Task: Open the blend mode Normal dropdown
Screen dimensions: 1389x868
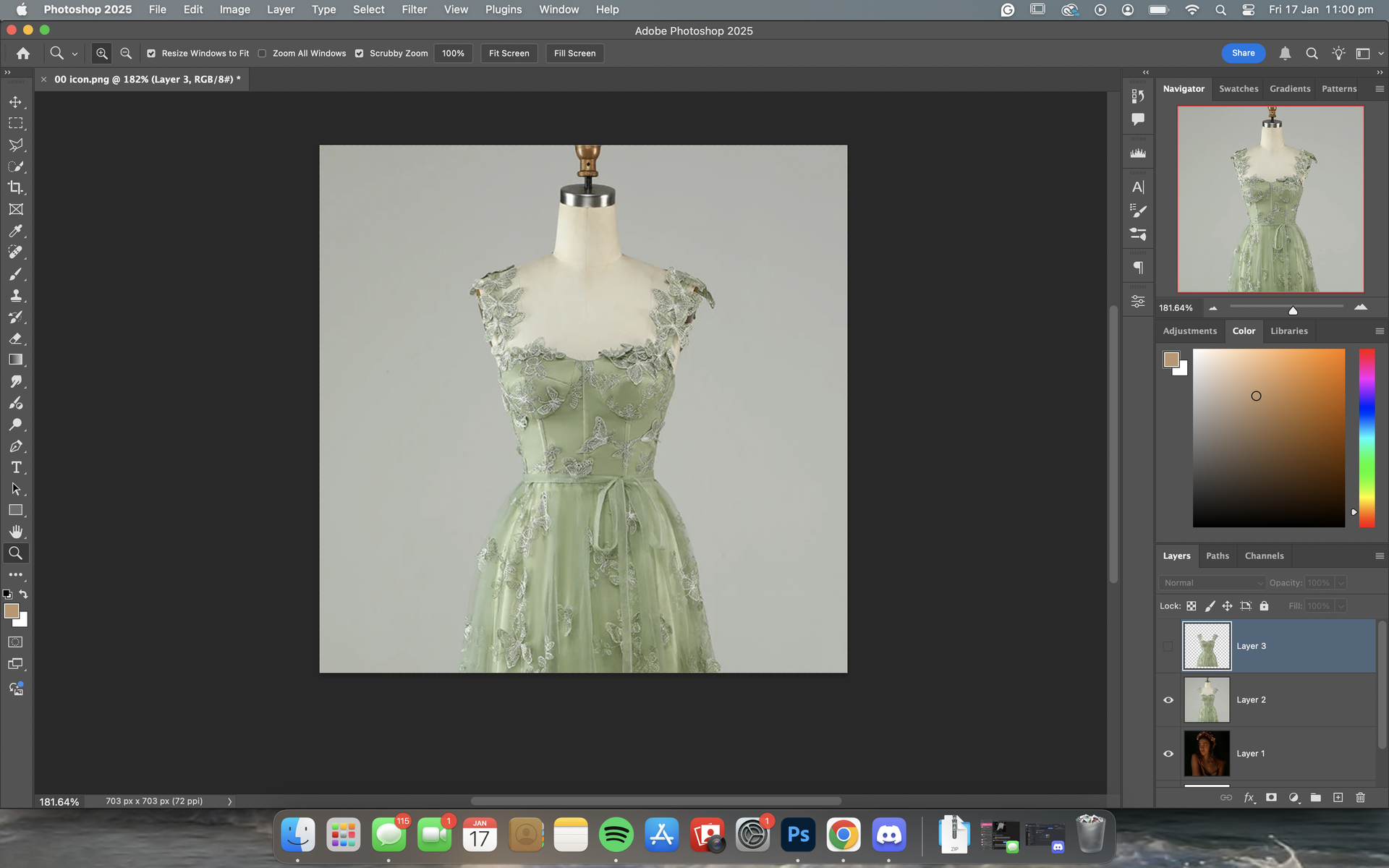Action: coord(1212,583)
